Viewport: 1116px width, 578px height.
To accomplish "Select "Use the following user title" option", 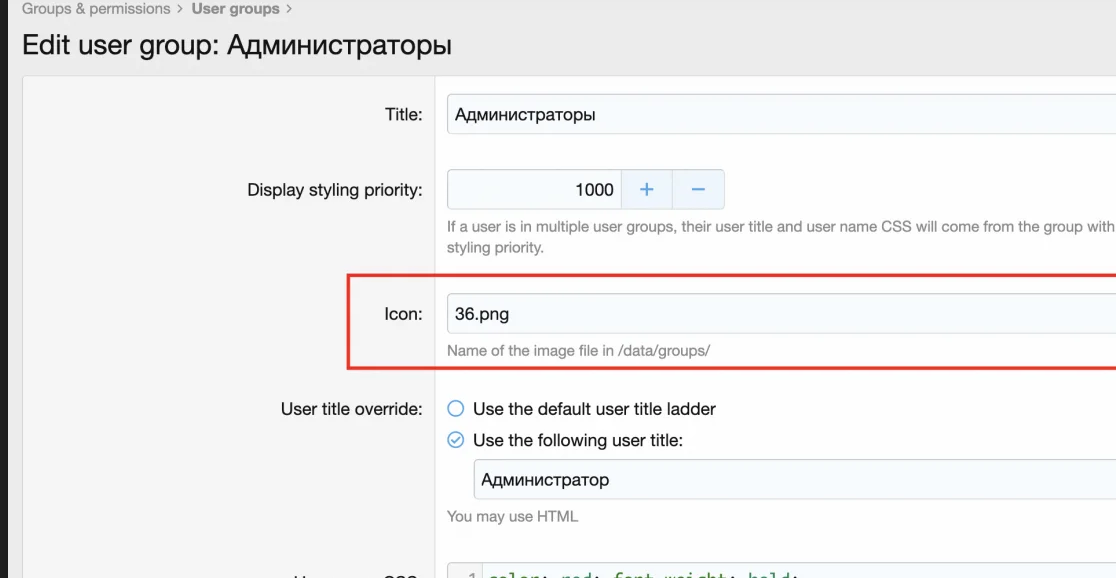I will coord(456,440).
